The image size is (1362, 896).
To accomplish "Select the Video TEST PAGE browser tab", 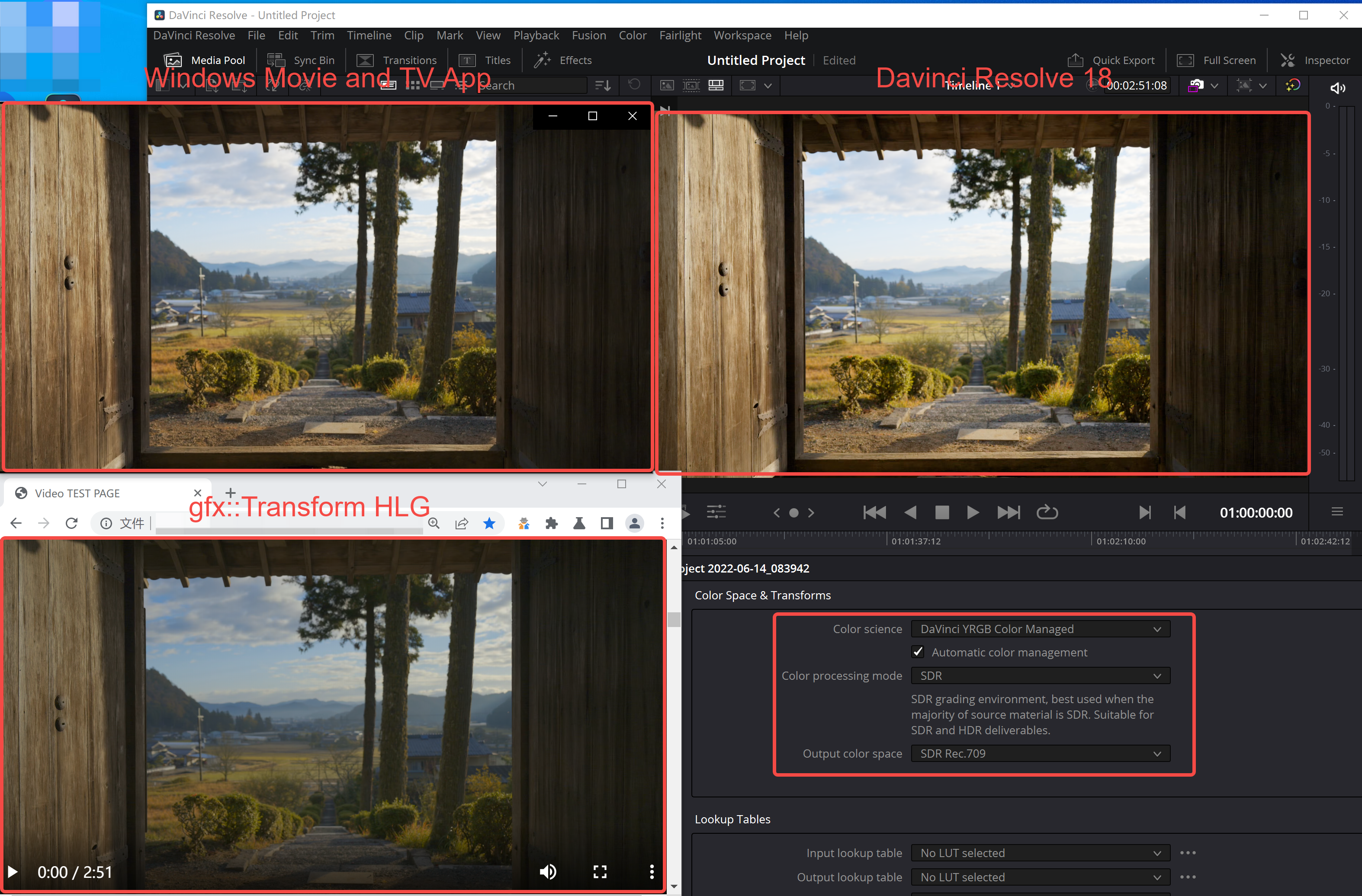I will point(106,493).
